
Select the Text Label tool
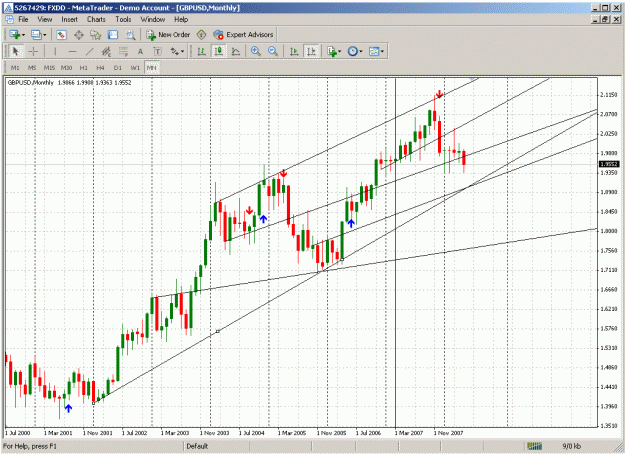pos(157,51)
